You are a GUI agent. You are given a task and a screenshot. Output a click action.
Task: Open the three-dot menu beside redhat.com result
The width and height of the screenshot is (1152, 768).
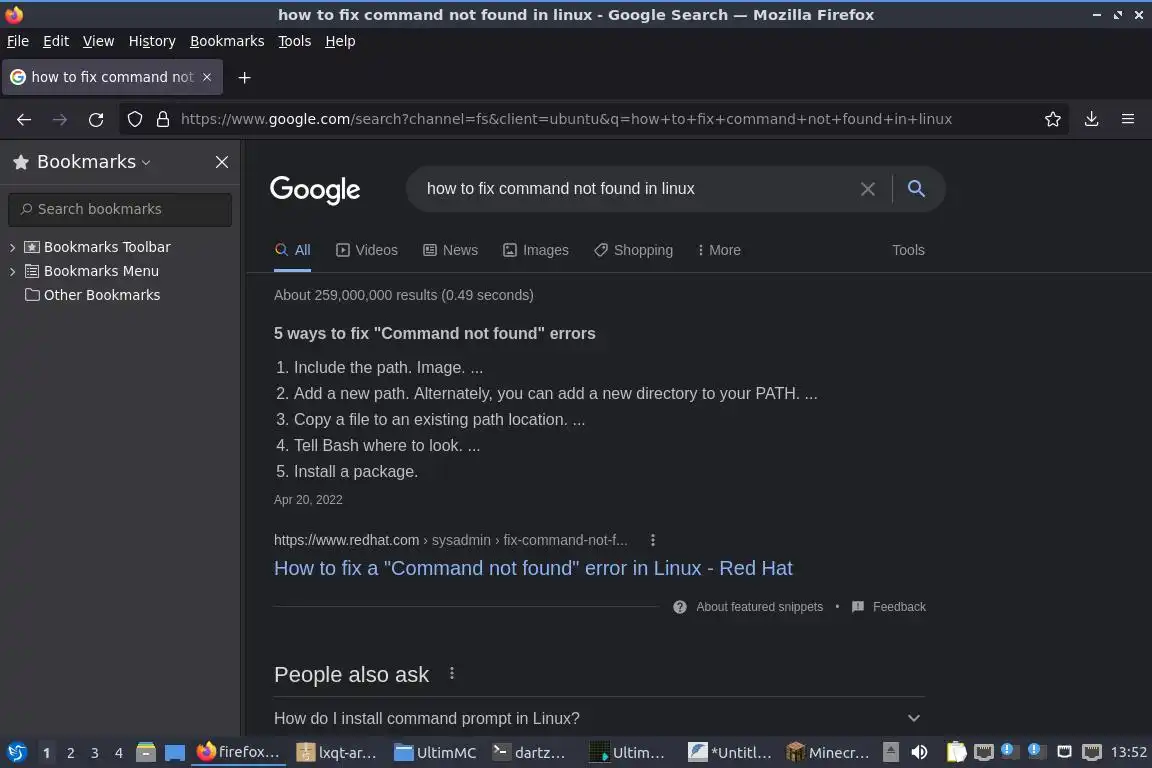pyautogui.click(x=652, y=540)
